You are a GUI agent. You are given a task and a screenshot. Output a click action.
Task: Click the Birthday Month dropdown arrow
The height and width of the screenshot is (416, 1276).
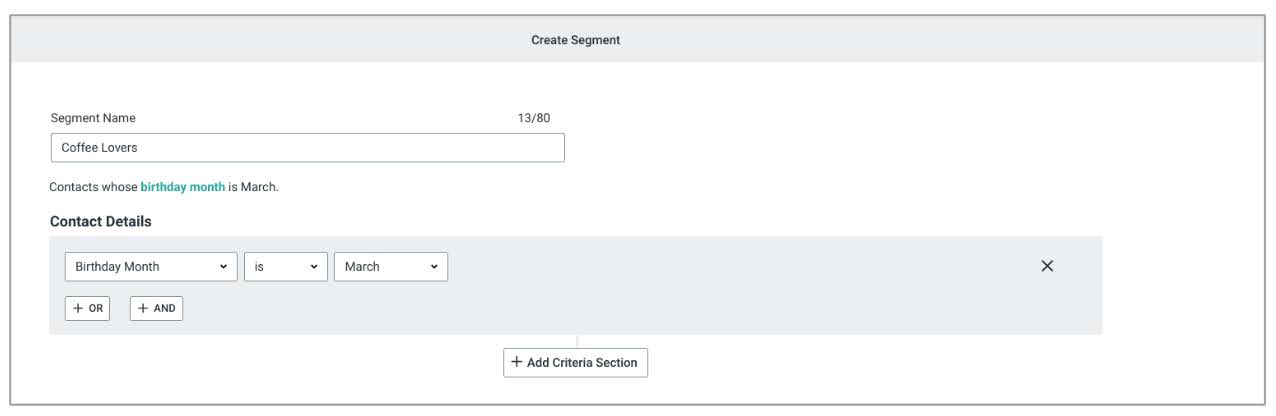pos(221,267)
